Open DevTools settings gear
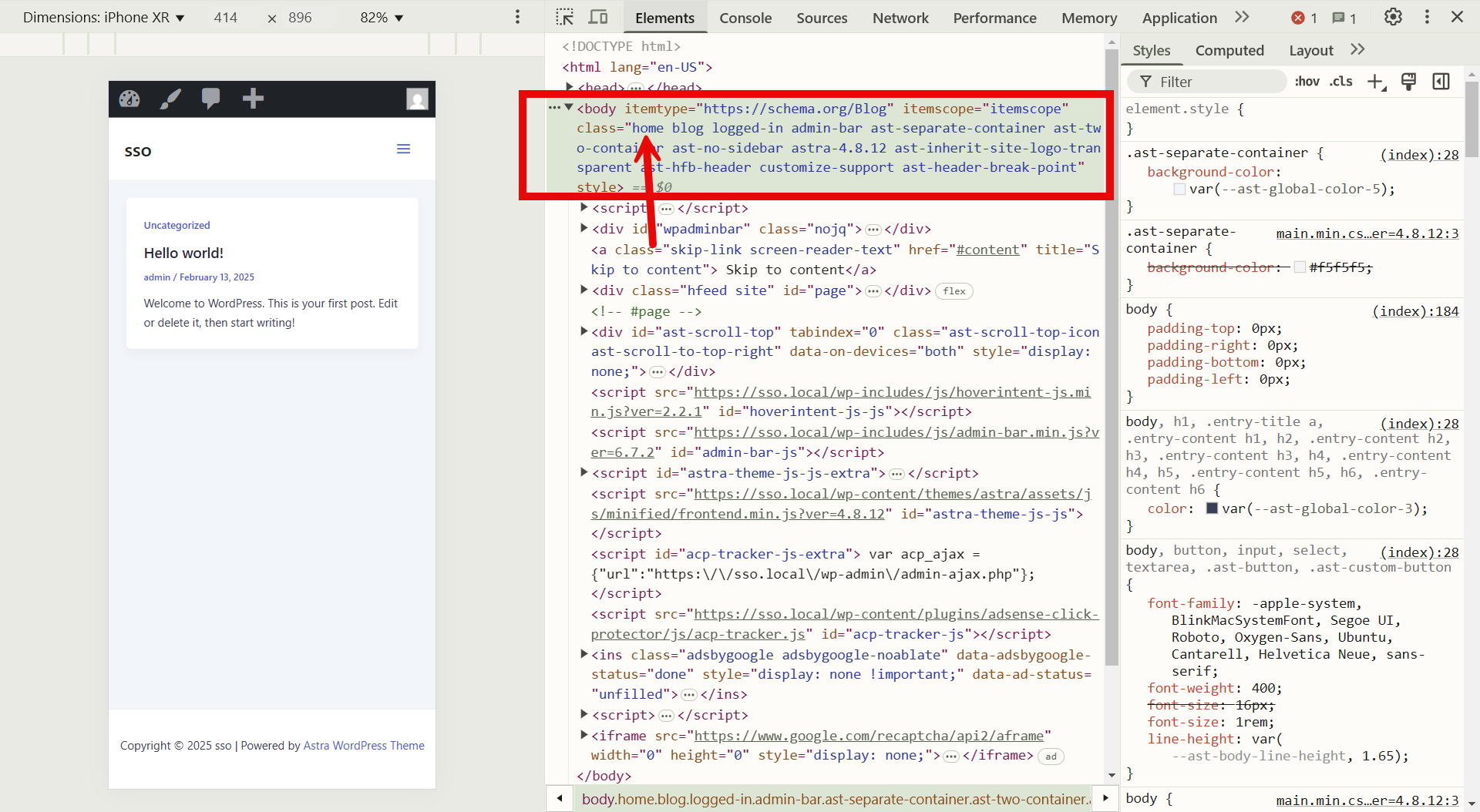The height and width of the screenshot is (812, 1480). click(x=1393, y=17)
